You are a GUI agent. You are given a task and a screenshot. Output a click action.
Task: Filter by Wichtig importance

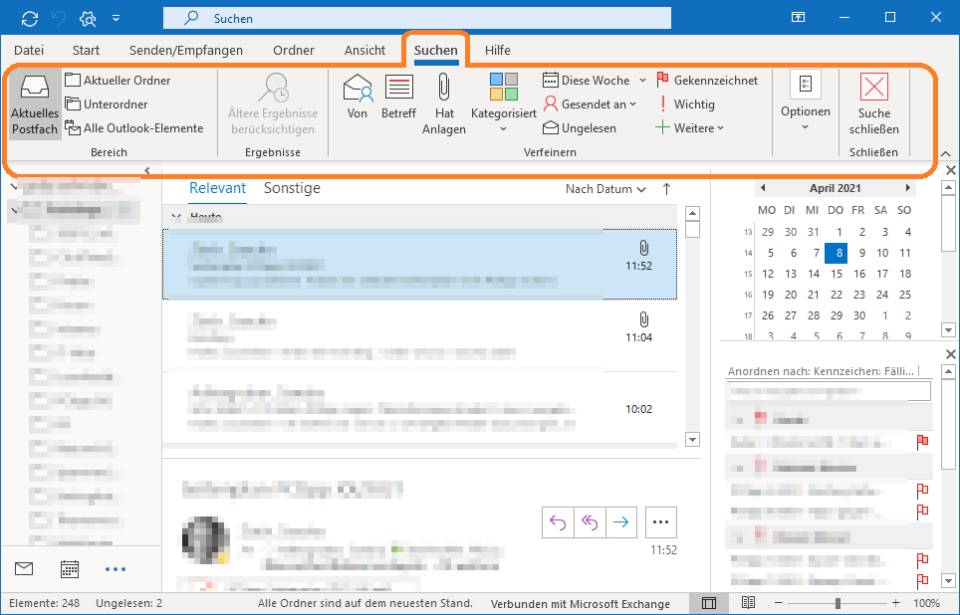coord(686,104)
